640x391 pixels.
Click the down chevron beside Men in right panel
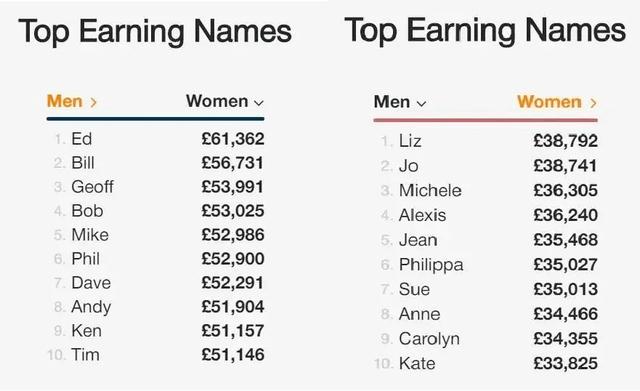[422, 104]
